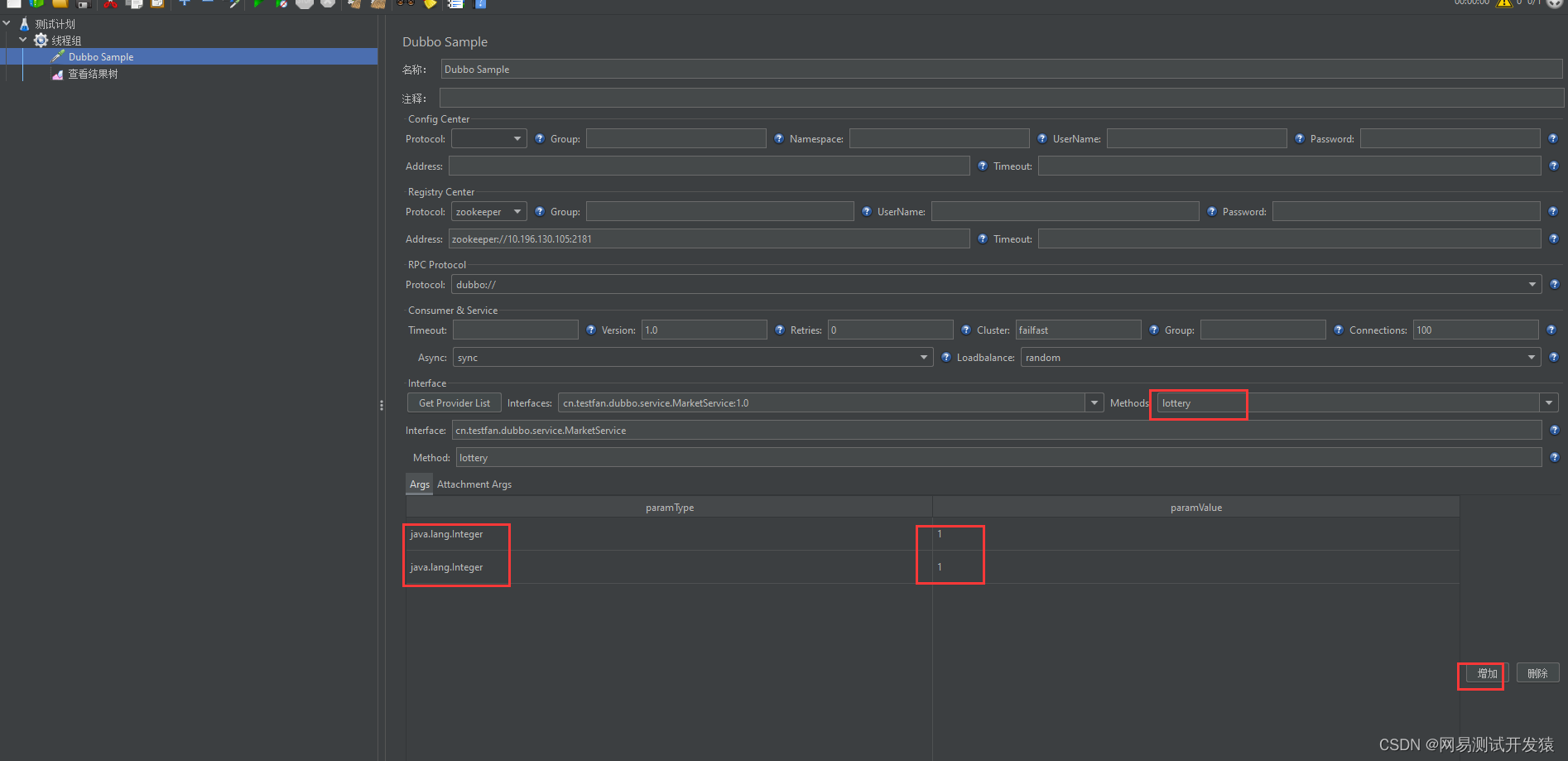Click the scissors Cut icon in toolbar
The width and height of the screenshot is (1568, 761).
[110, 3]
